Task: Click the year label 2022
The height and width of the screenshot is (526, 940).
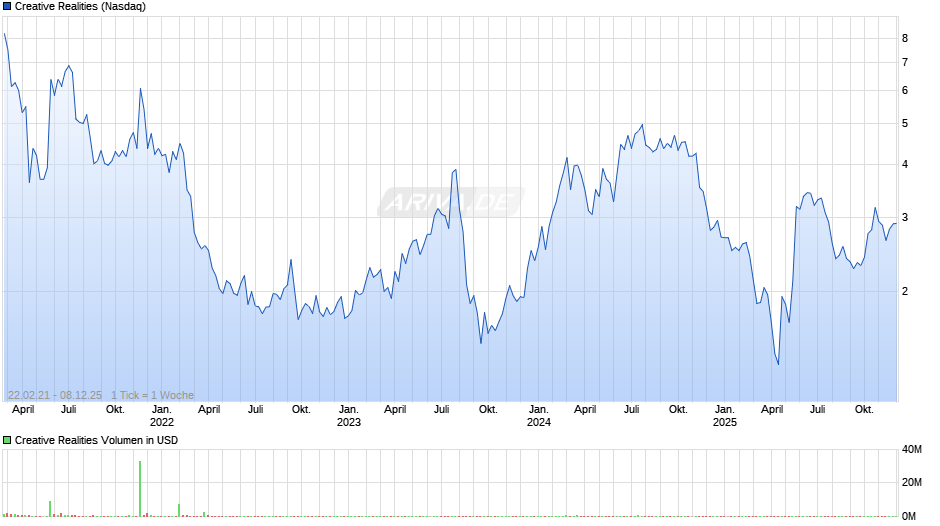Action: (162, 422)
